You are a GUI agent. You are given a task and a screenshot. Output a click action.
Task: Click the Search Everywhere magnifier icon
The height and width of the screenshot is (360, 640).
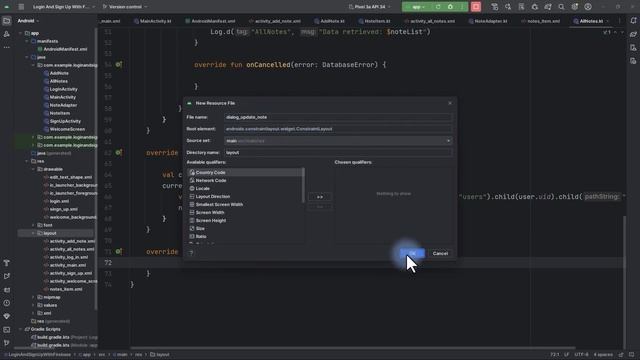(561, 7)
